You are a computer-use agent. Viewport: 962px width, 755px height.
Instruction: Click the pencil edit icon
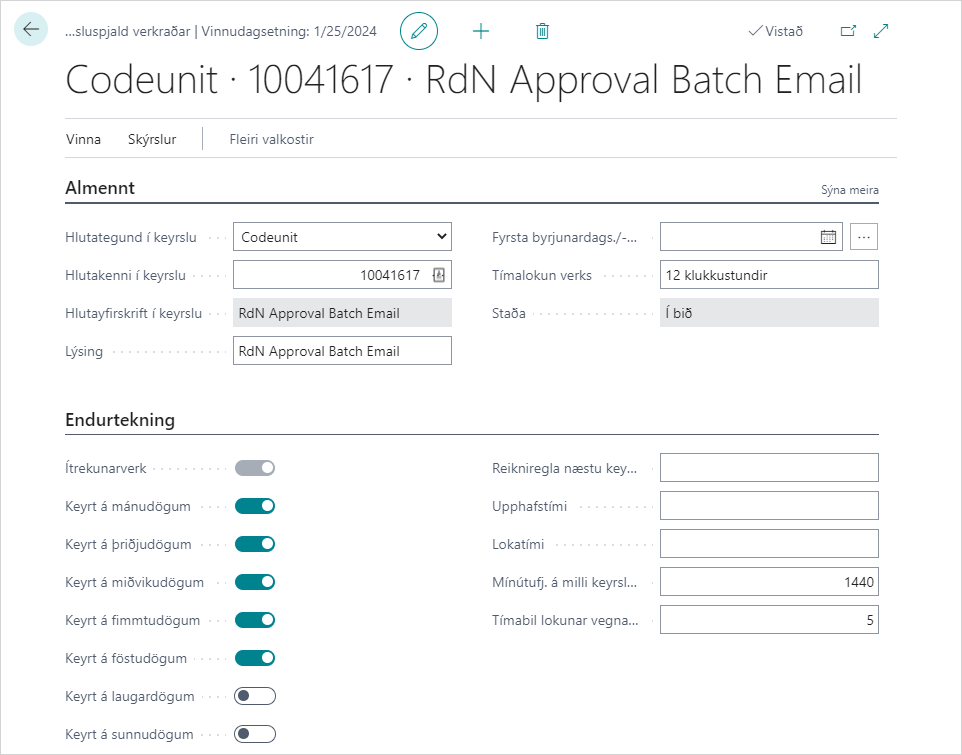pyautogui.click(x=419, y=31)
